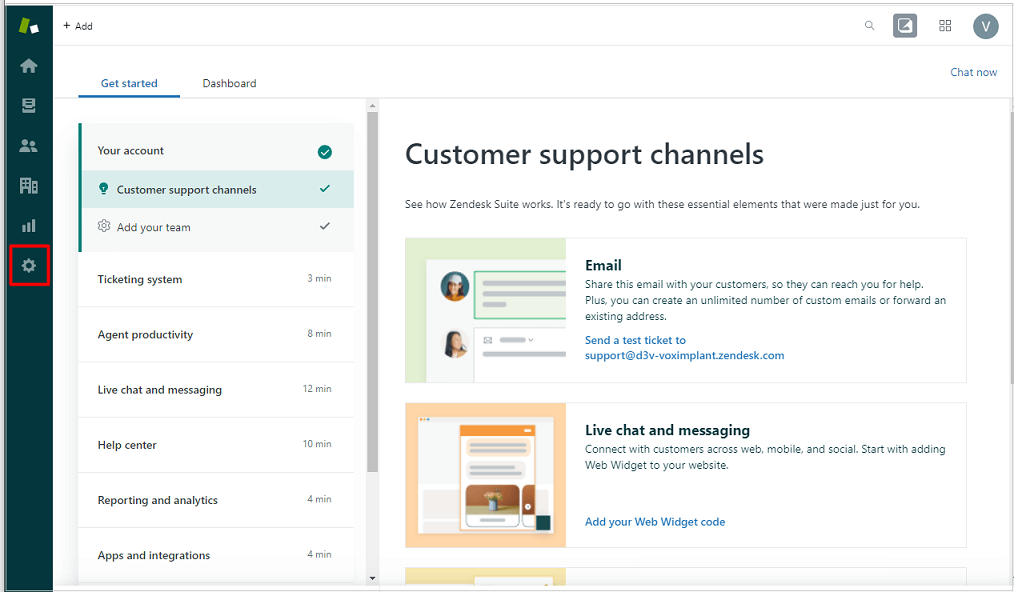Click Send a test ticket link
The width and height of the screenshot is (1014, 592).
684,348
